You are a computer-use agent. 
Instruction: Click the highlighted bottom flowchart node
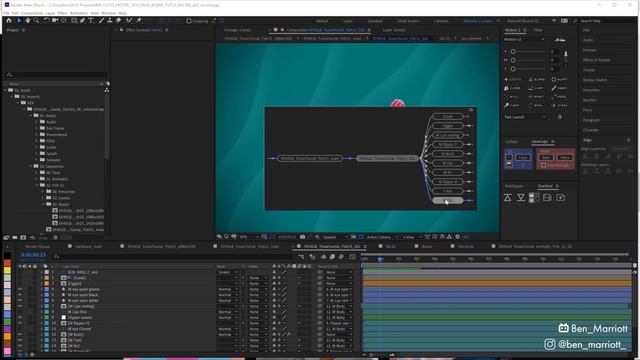coord(448,200)
